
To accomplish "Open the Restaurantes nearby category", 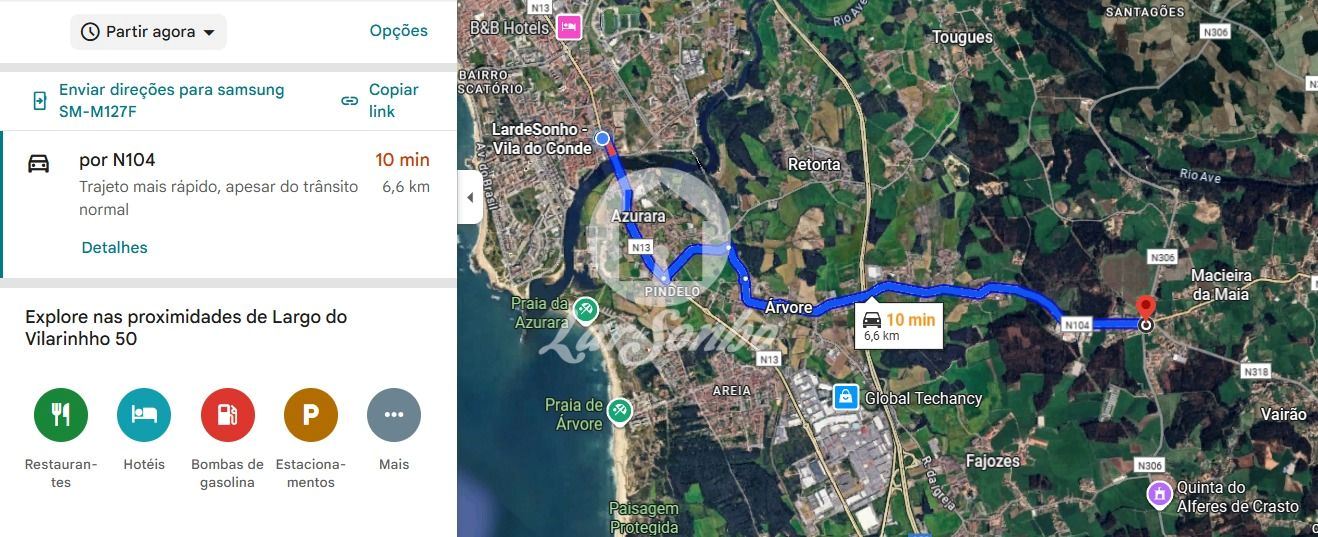I will tap(61, 414).
